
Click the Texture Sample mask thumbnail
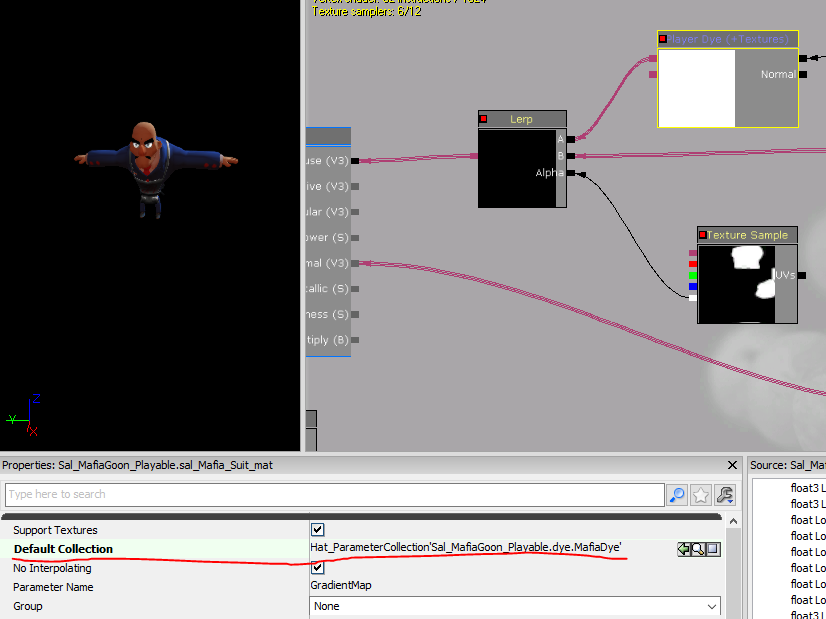736,284
